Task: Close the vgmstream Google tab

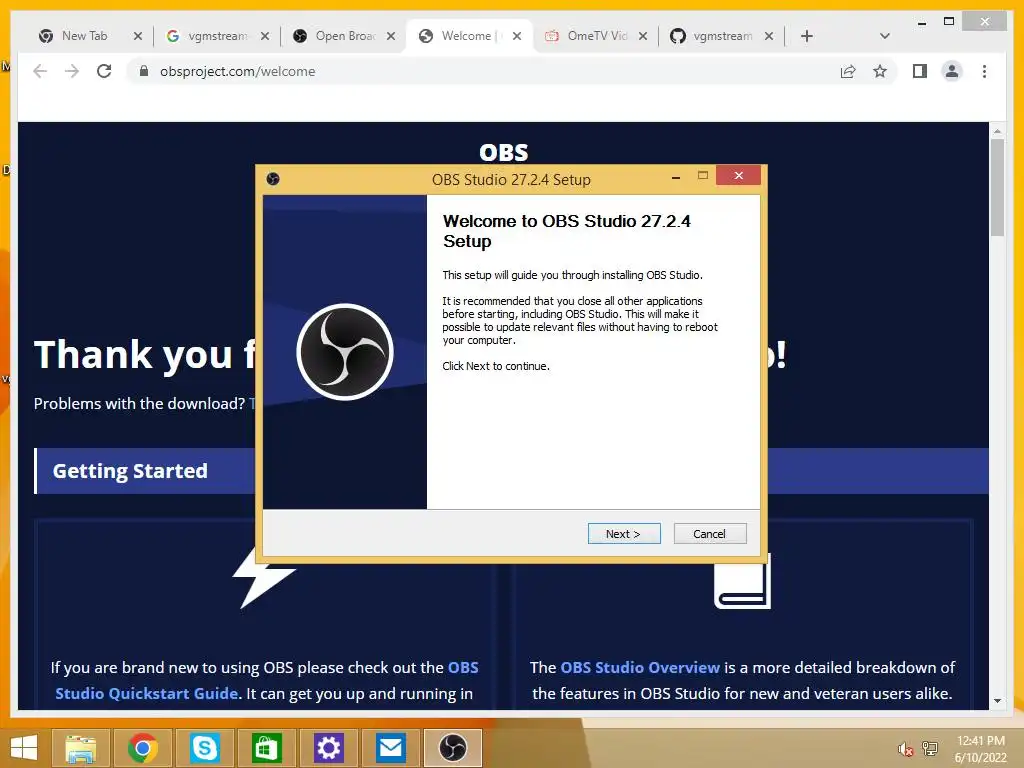Action: [264, 37]
